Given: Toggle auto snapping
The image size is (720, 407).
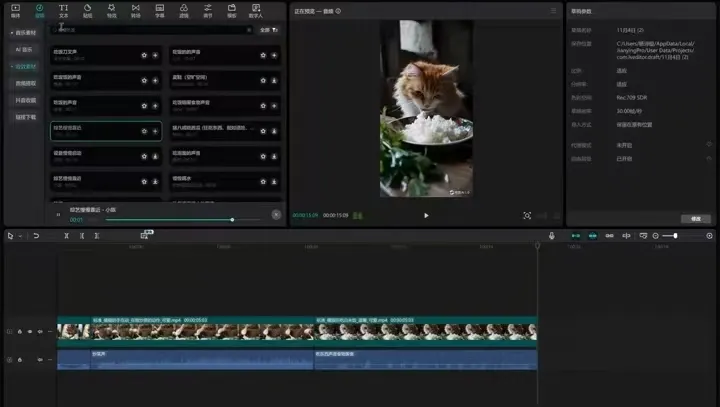Looking at the screenshot, I should [x=593, y=236].
